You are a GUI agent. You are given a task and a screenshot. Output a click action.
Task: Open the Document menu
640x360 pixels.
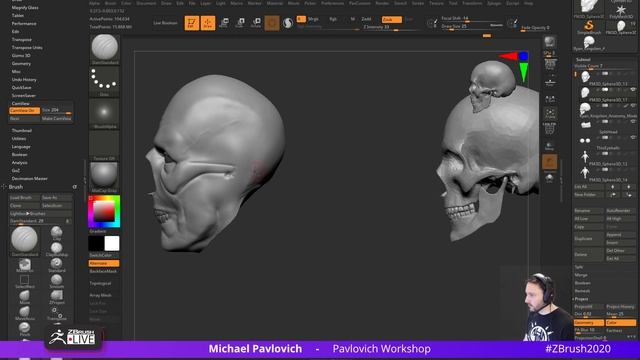pyautogui.click(x=146, y=3)
